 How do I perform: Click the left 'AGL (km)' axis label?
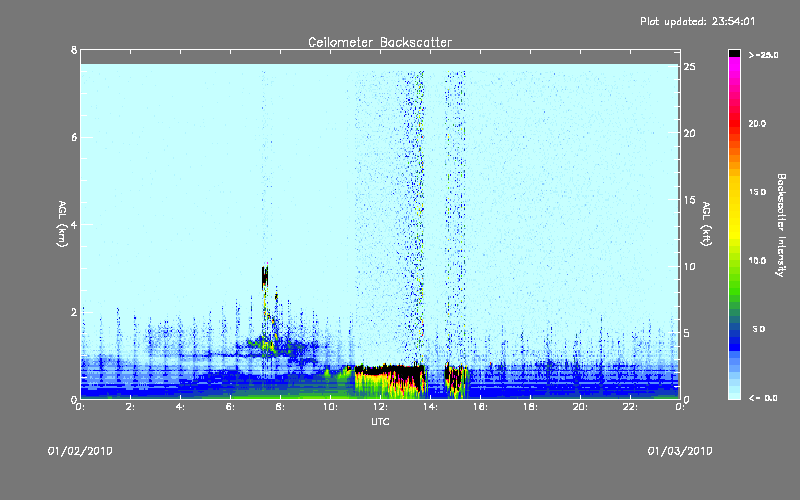pos(62,224)
